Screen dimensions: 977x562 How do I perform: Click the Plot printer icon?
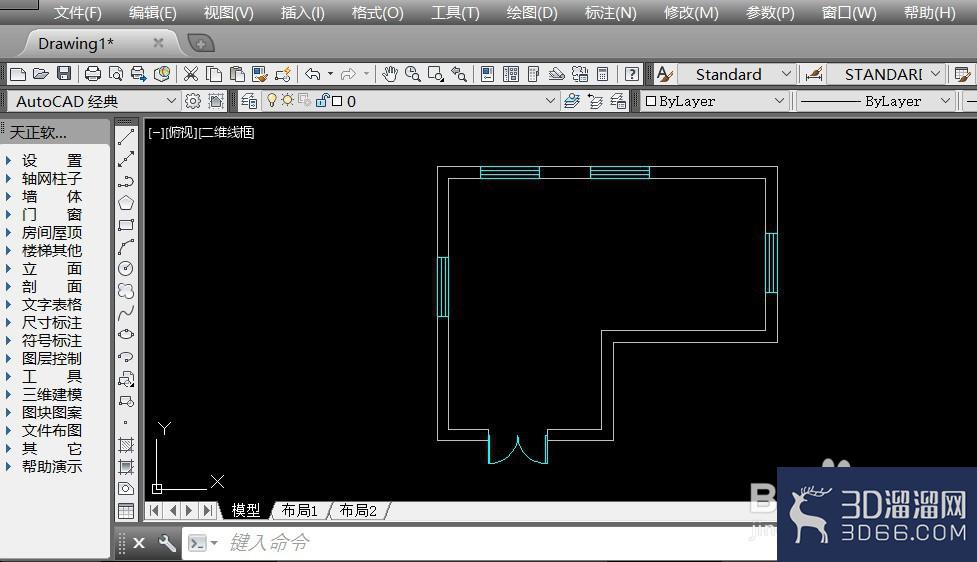(93, 74)
